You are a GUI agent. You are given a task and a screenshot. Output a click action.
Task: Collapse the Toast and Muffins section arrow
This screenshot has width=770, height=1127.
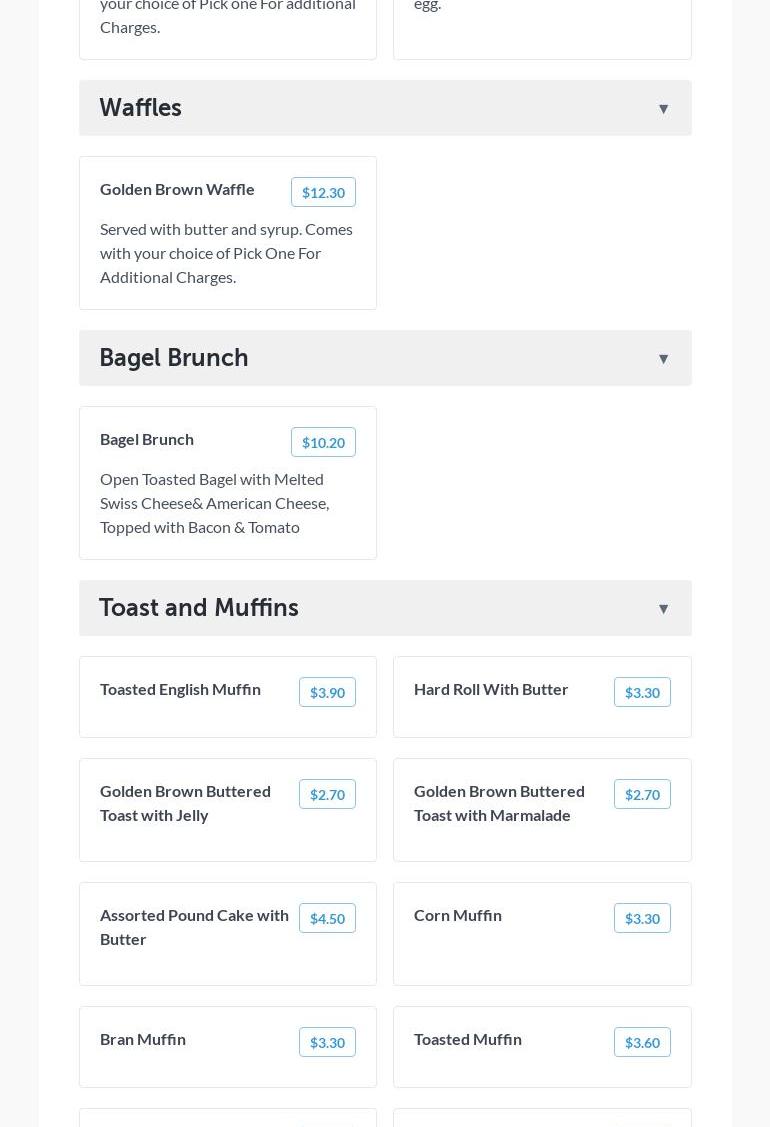point(663,609)
